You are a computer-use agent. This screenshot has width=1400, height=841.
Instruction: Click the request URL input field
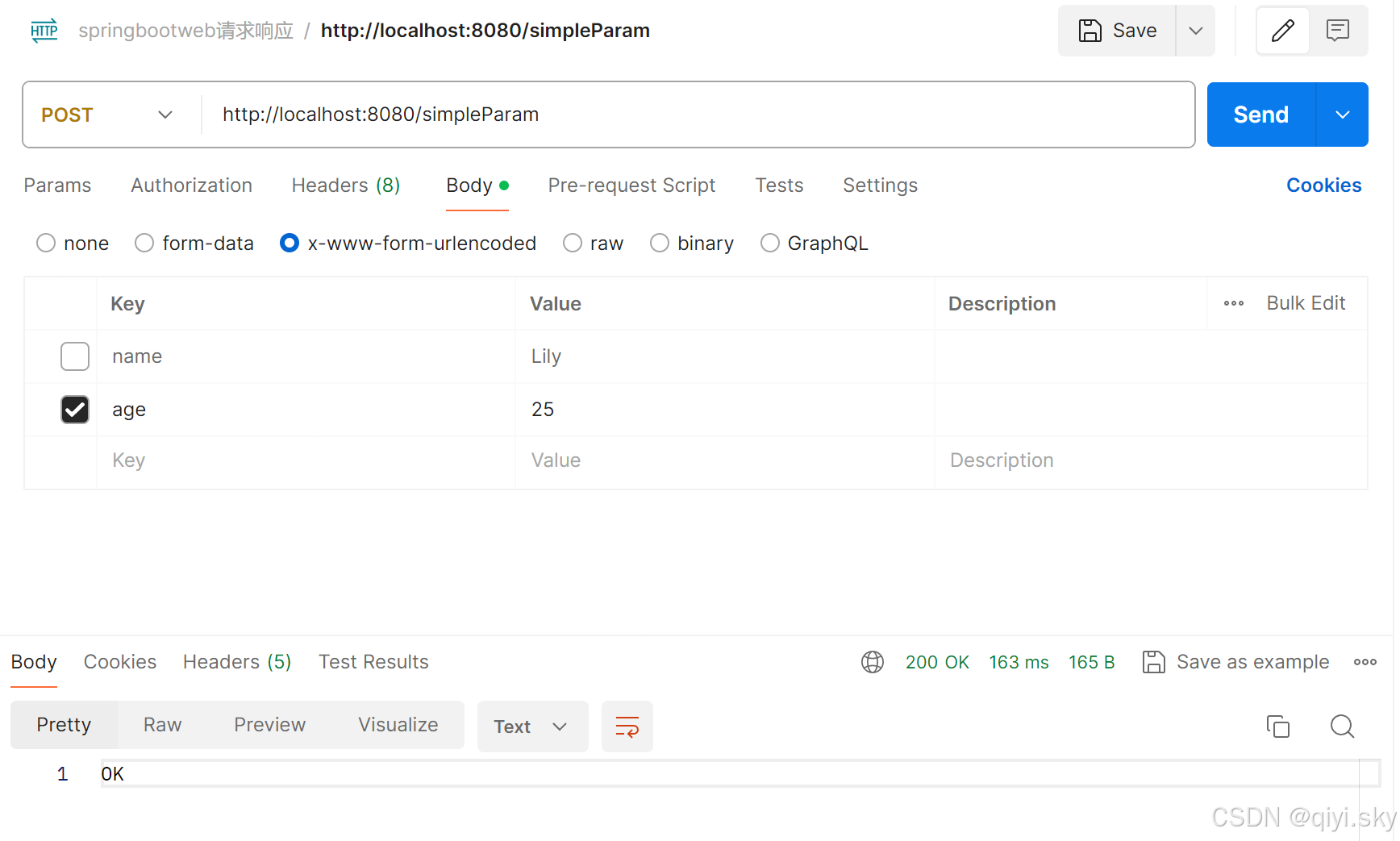565,114
